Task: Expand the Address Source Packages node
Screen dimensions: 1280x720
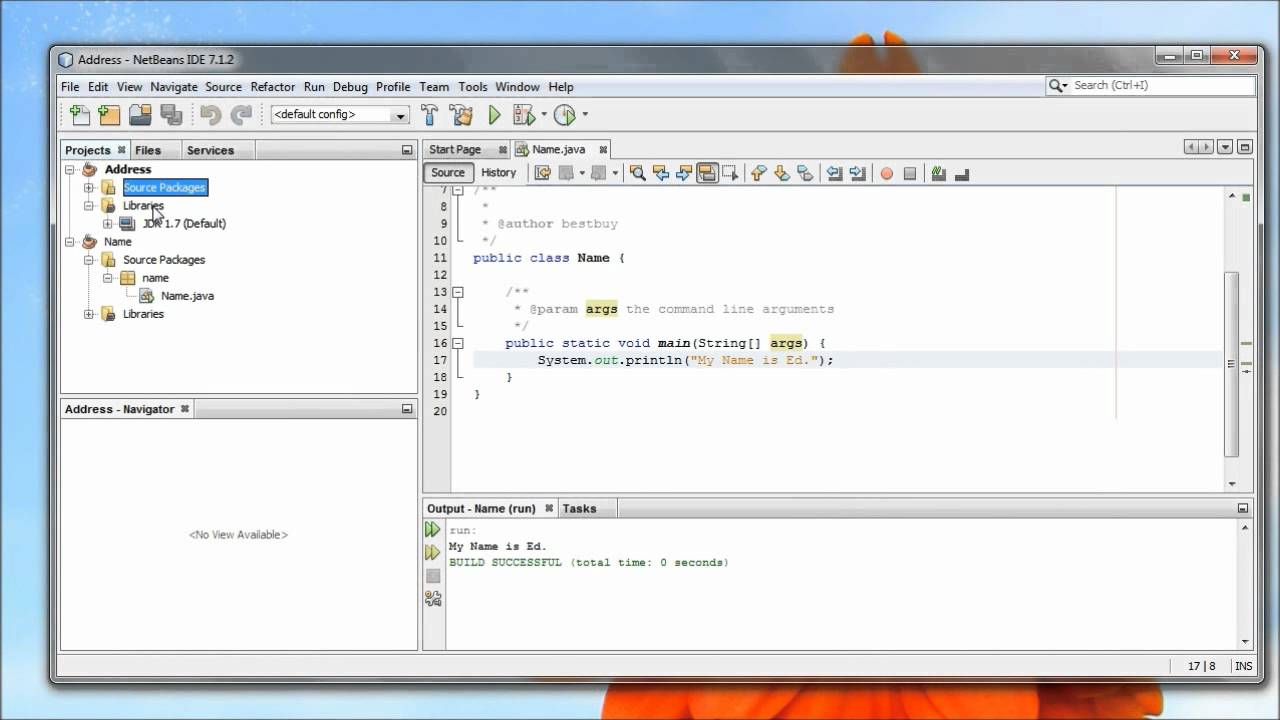Action: click(x=89, y=188)
